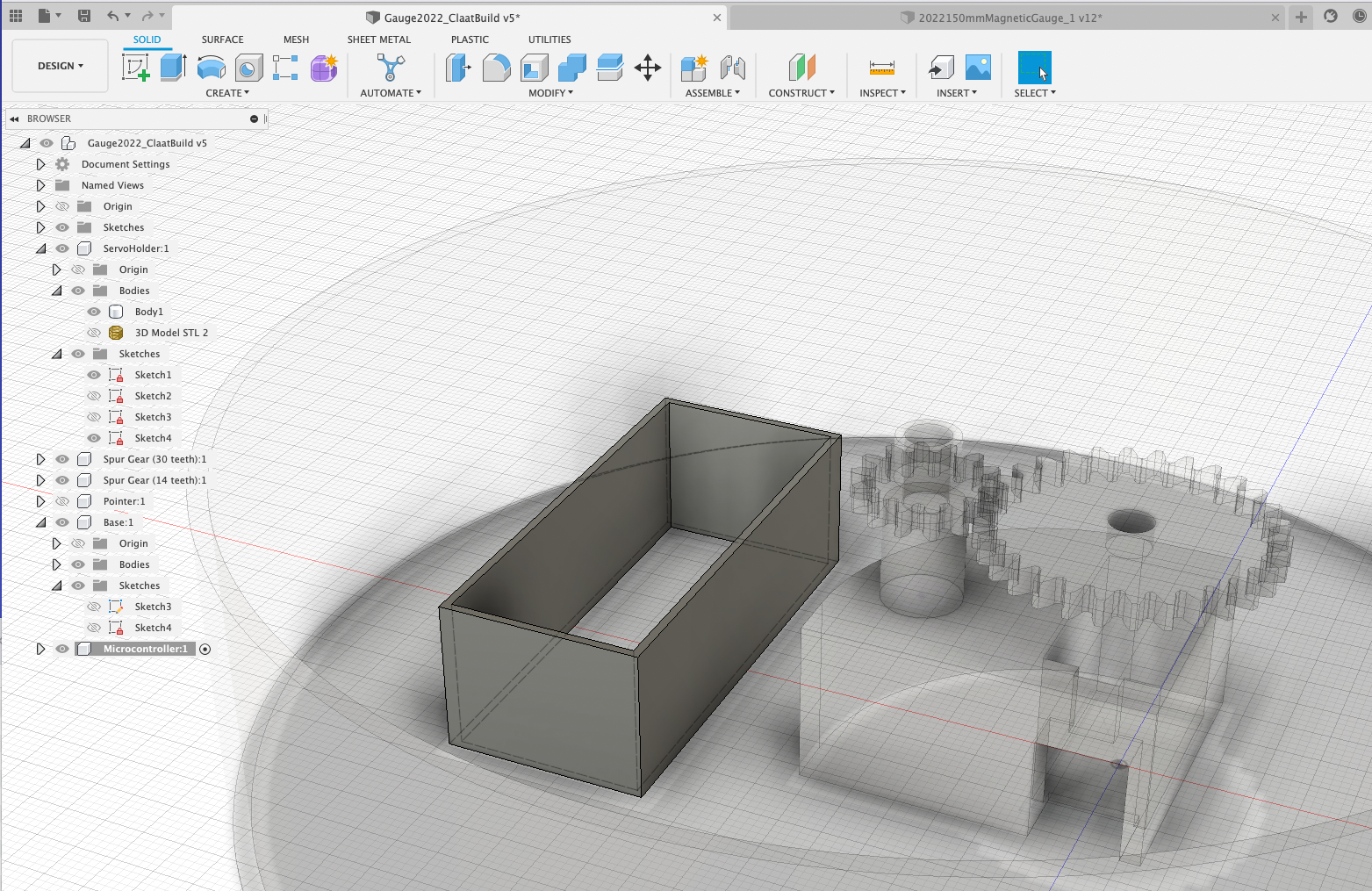The width and height of the screenshot is (1372, 891).
Task: Open the INSPECT menu label
Action: click(x=882, y=93)
